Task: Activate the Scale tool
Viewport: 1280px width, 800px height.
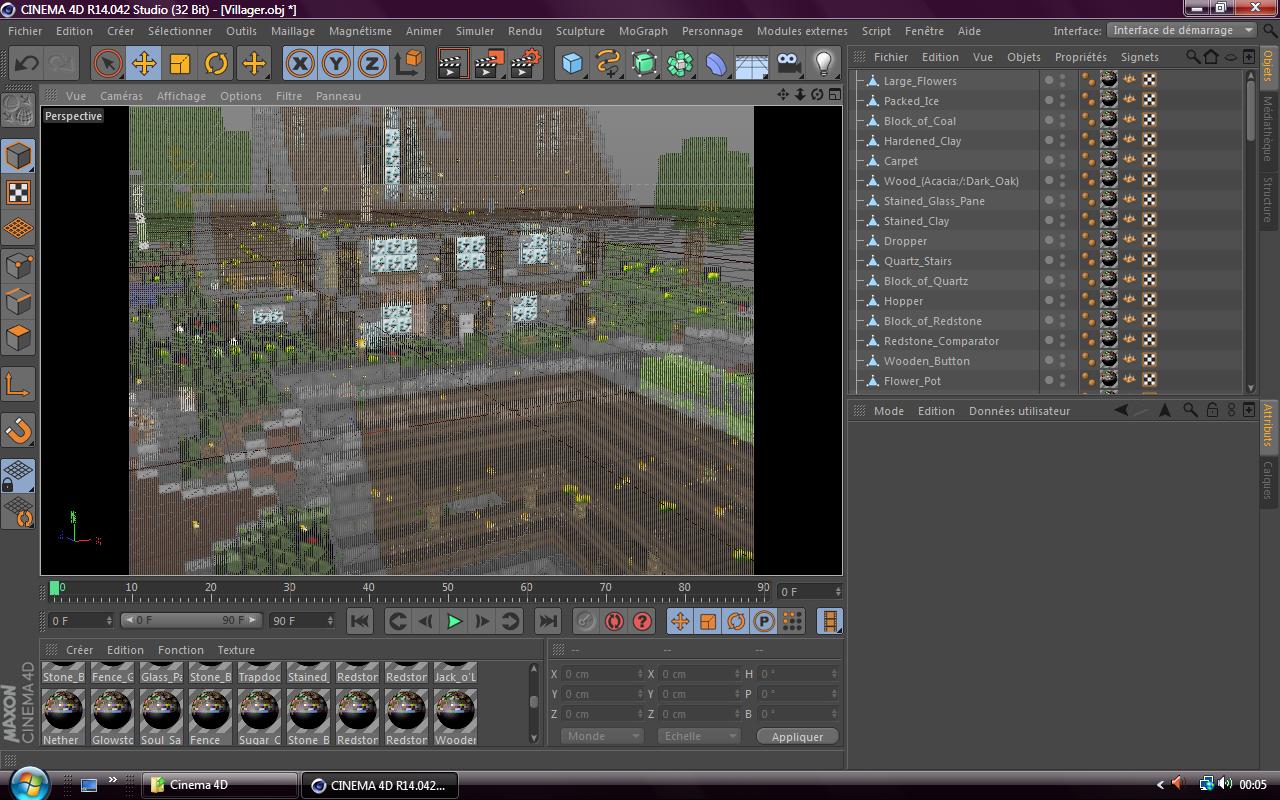Action: [x=180, y=64]
